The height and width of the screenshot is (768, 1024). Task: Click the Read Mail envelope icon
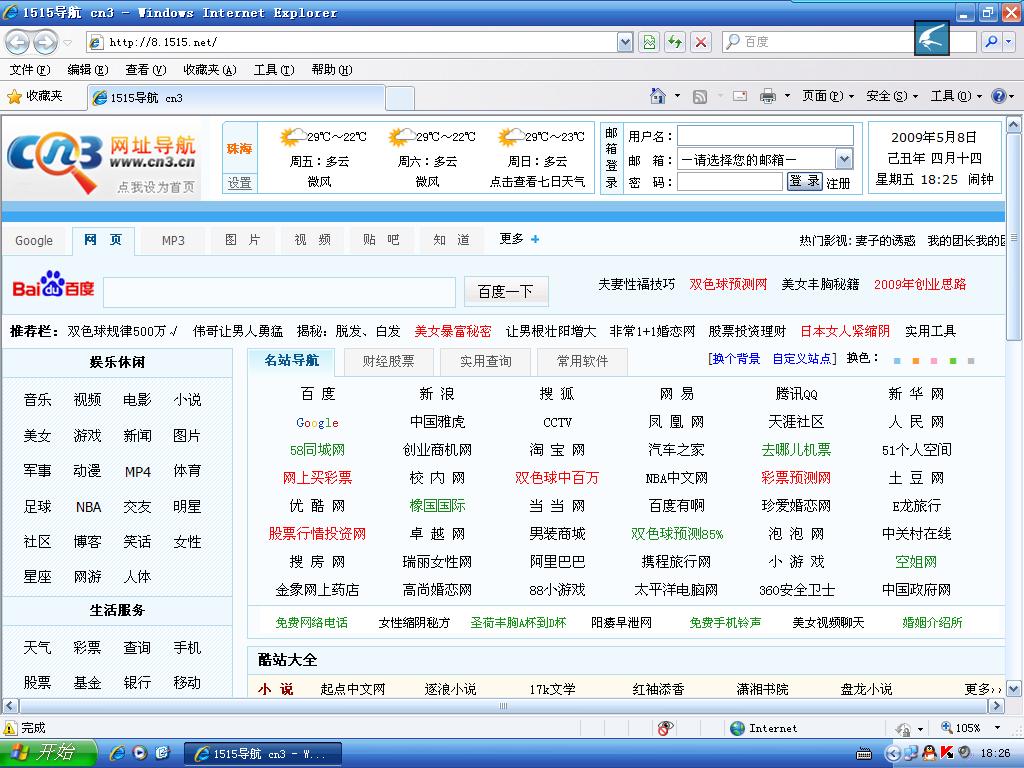pos(740,96)
